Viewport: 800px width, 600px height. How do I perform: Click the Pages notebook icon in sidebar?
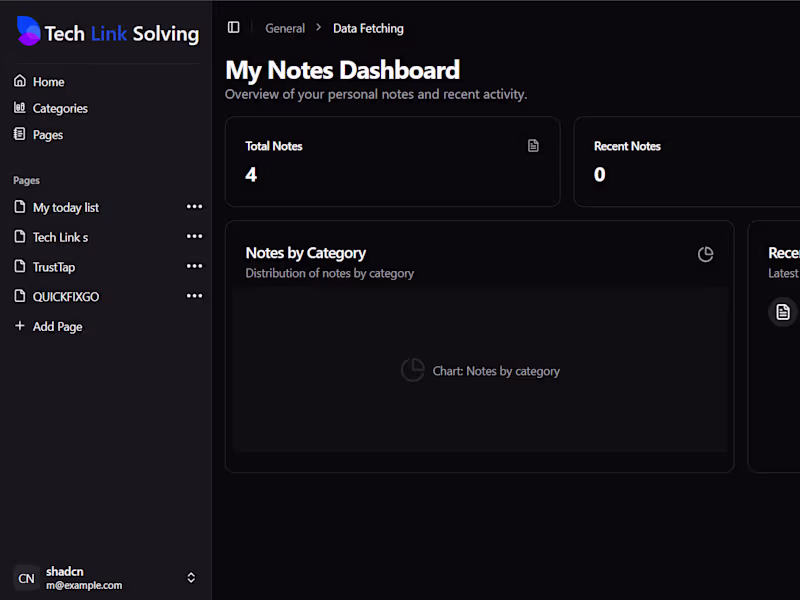pos(20,134)
